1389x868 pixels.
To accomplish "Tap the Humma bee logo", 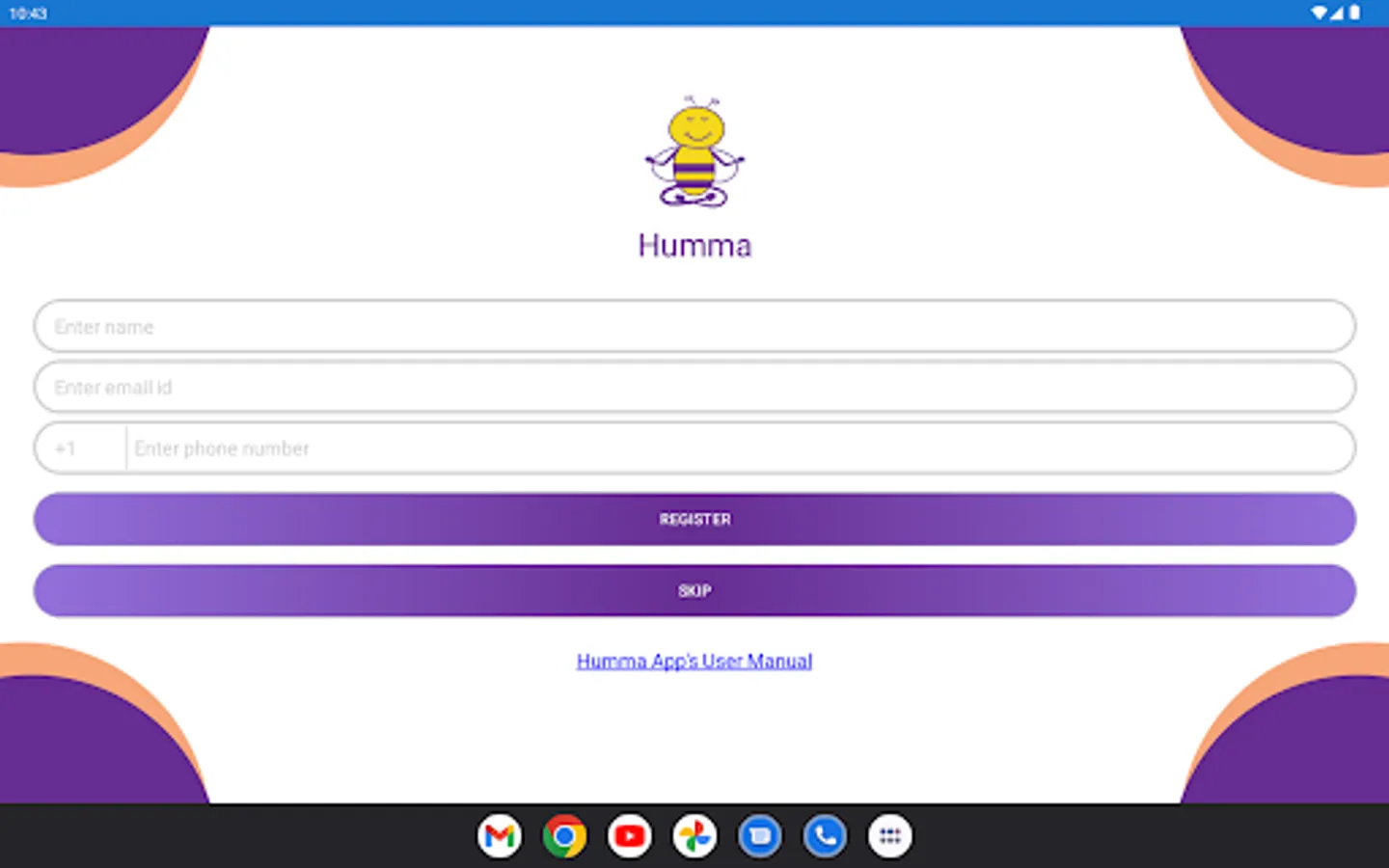I will click(694, 151).
